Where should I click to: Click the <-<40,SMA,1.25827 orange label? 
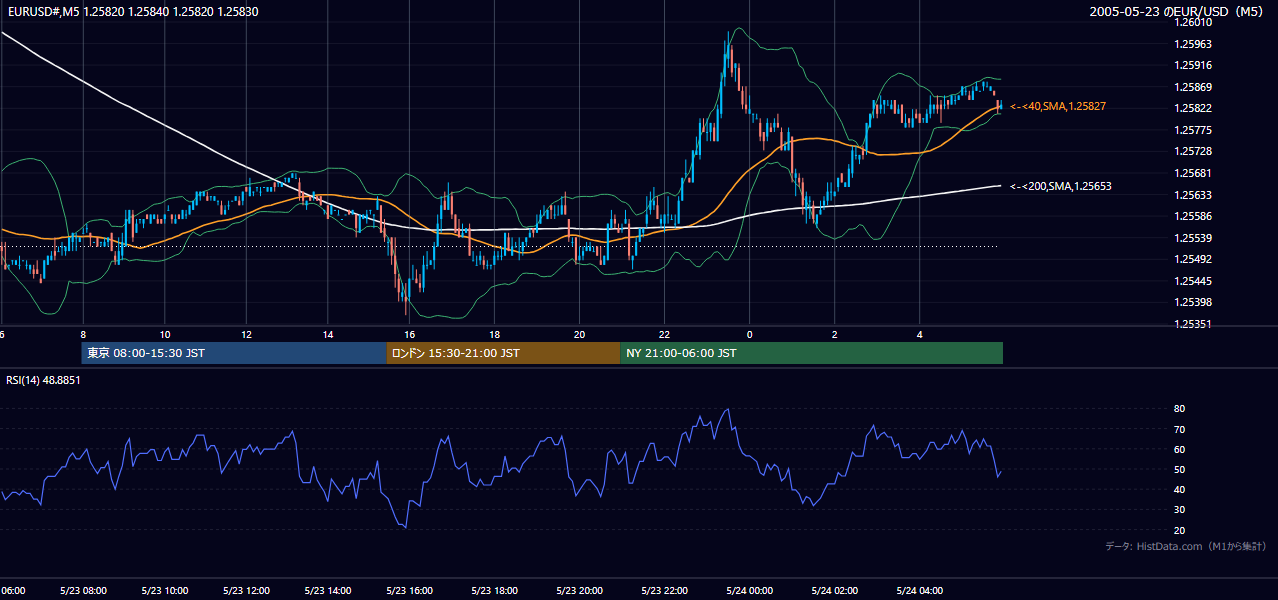click(x=1058, y=106)
